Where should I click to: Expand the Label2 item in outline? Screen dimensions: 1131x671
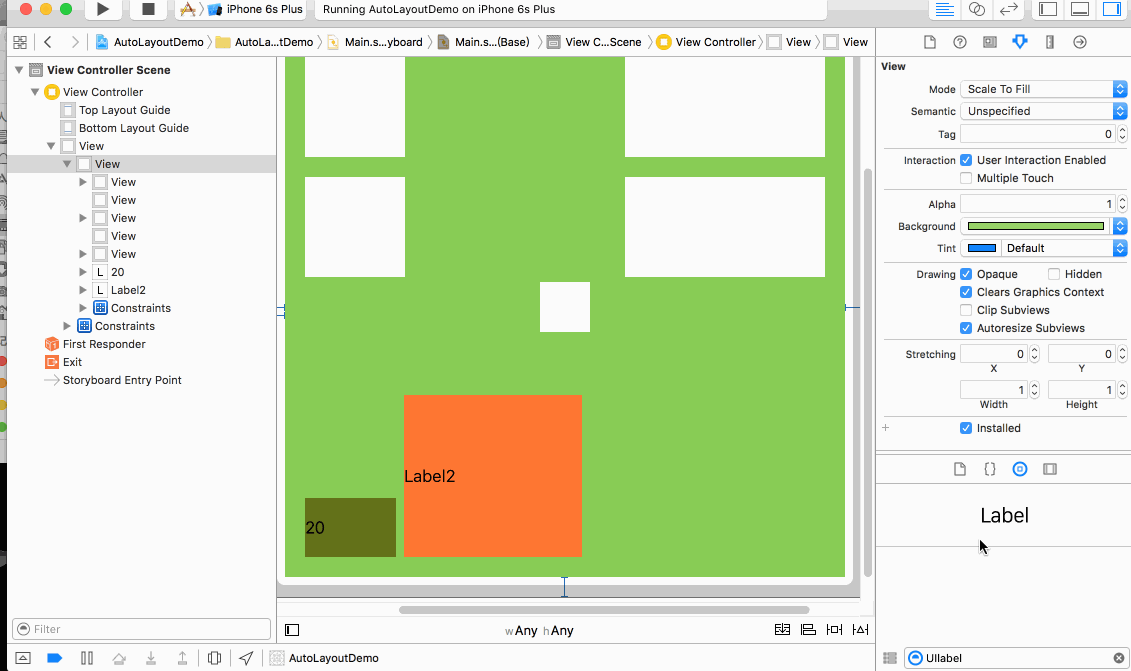[x=83, y=290]
